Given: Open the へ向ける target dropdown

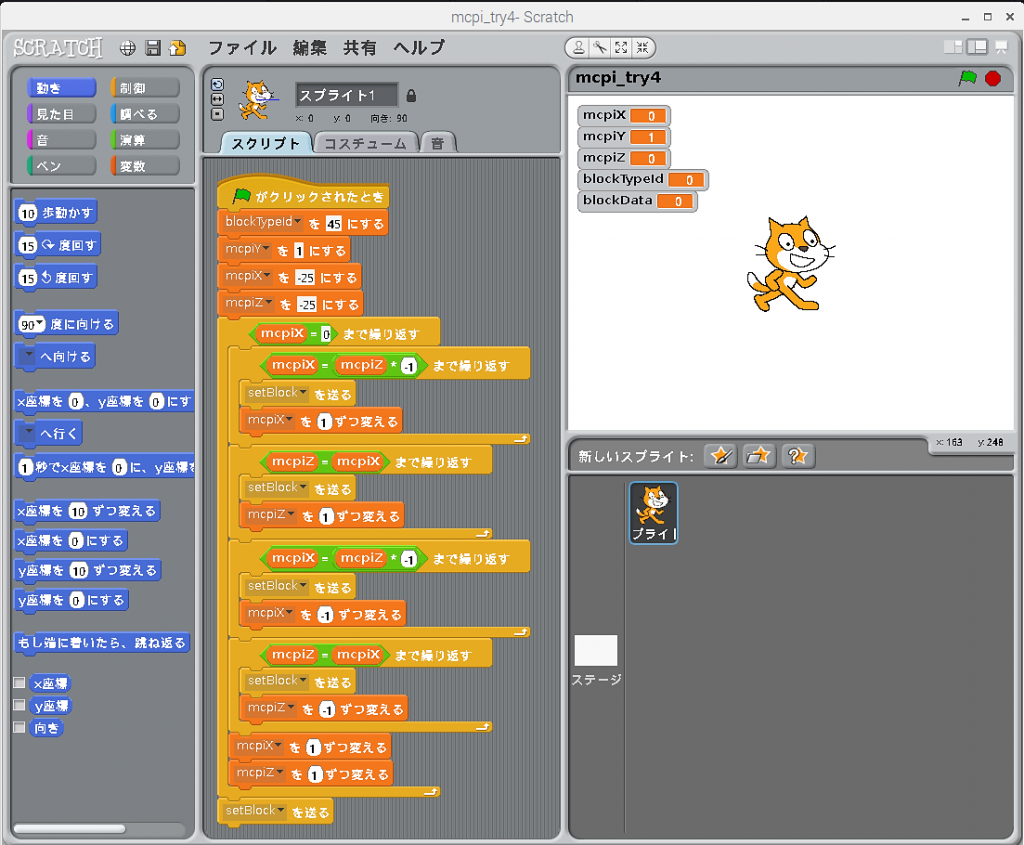Looking at the screenshot, I should coord(29,355).
